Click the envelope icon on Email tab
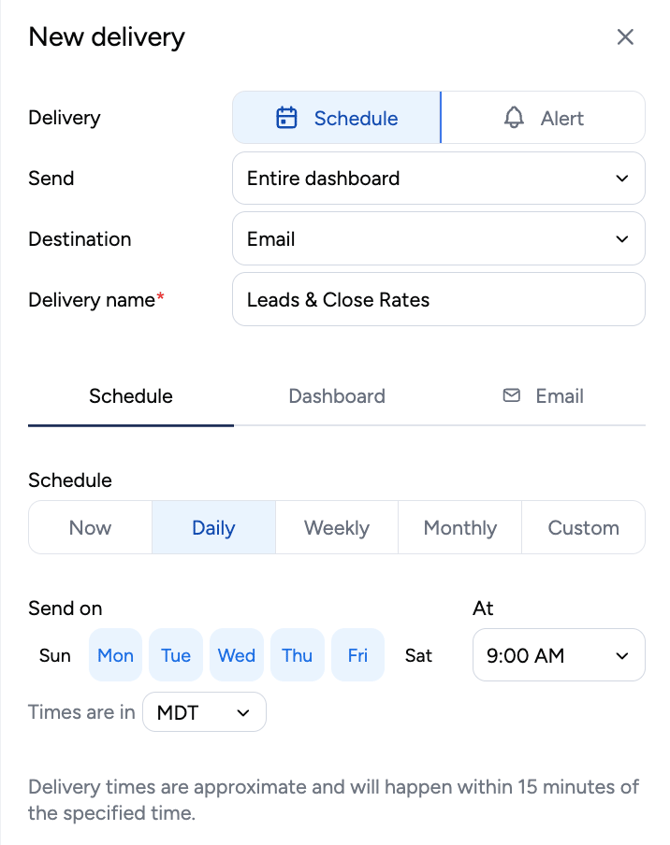Screen dimensions: 670x845 511,396
